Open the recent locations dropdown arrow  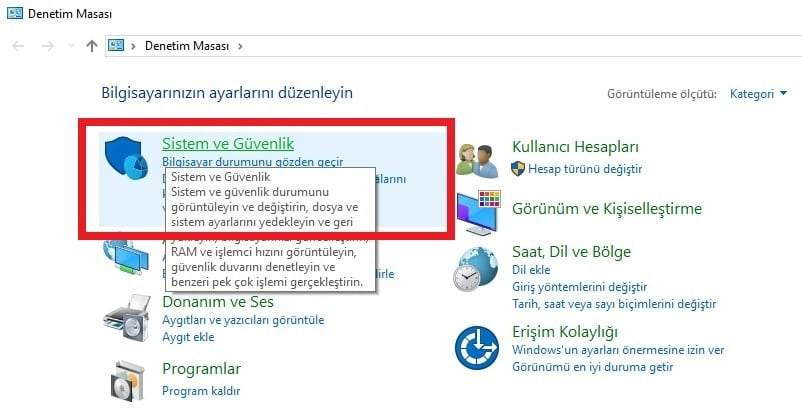point(71,46)
